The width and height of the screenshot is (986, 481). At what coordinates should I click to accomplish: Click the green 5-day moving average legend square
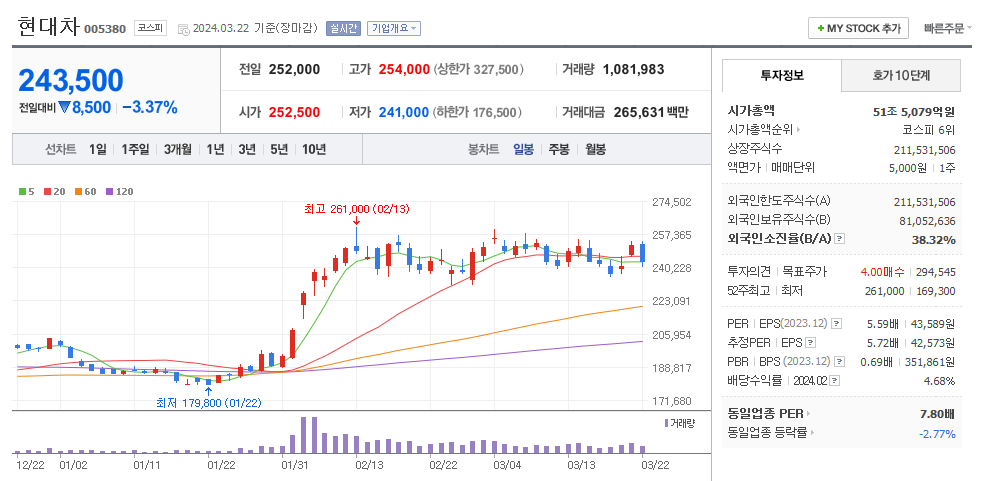point(23,192)
